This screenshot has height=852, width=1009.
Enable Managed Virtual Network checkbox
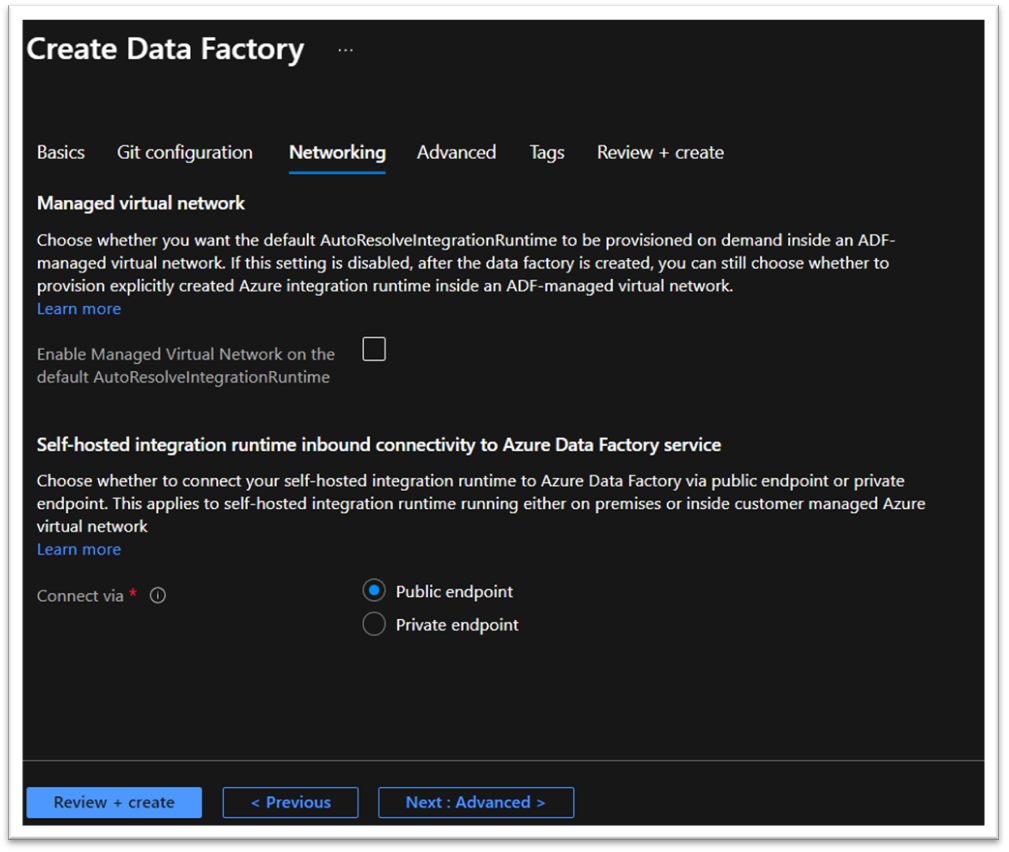coord(374,349)
